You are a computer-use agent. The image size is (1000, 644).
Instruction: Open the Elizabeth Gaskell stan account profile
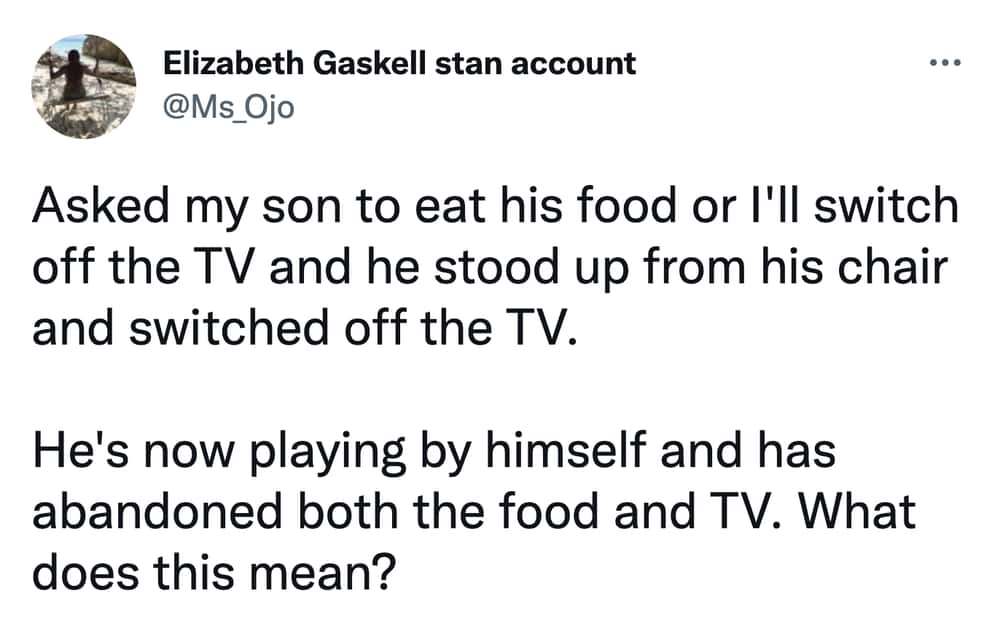coord(400,64)
